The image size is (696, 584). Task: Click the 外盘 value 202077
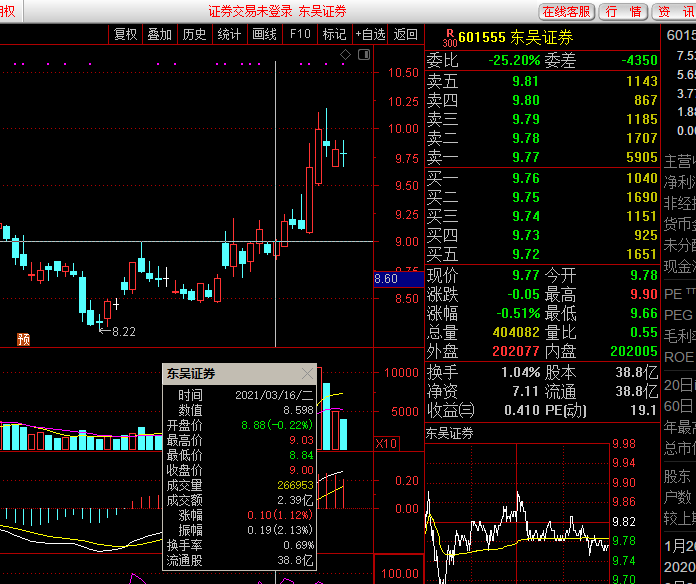pyautogui.click(x=516, y=351)
